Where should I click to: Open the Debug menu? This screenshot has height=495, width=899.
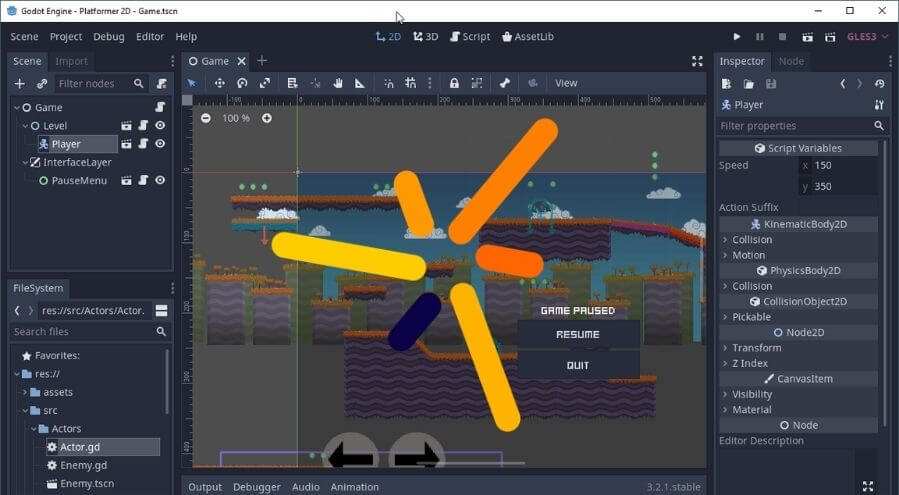109,37
